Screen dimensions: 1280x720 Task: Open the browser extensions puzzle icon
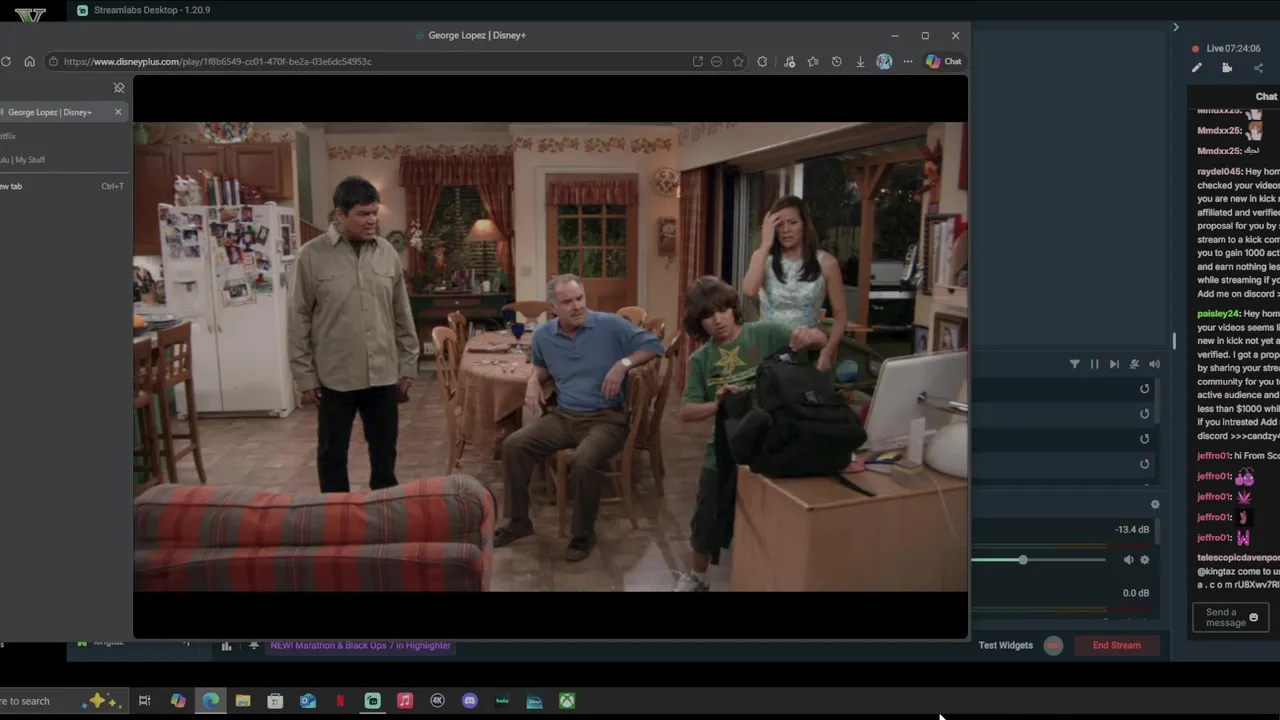coord(762,61)
